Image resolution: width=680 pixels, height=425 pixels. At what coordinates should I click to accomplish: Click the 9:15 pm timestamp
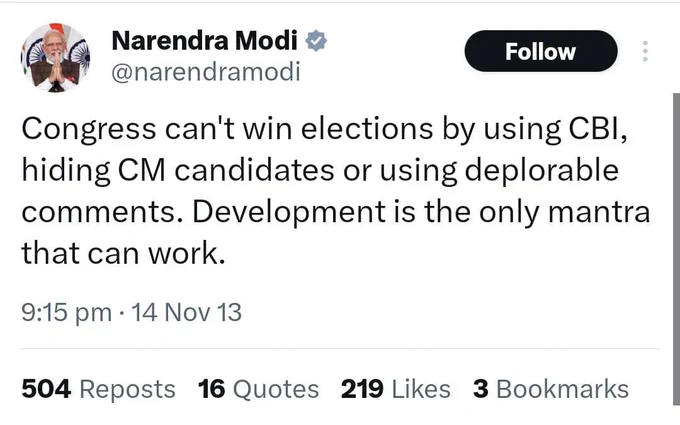(66, 312)
